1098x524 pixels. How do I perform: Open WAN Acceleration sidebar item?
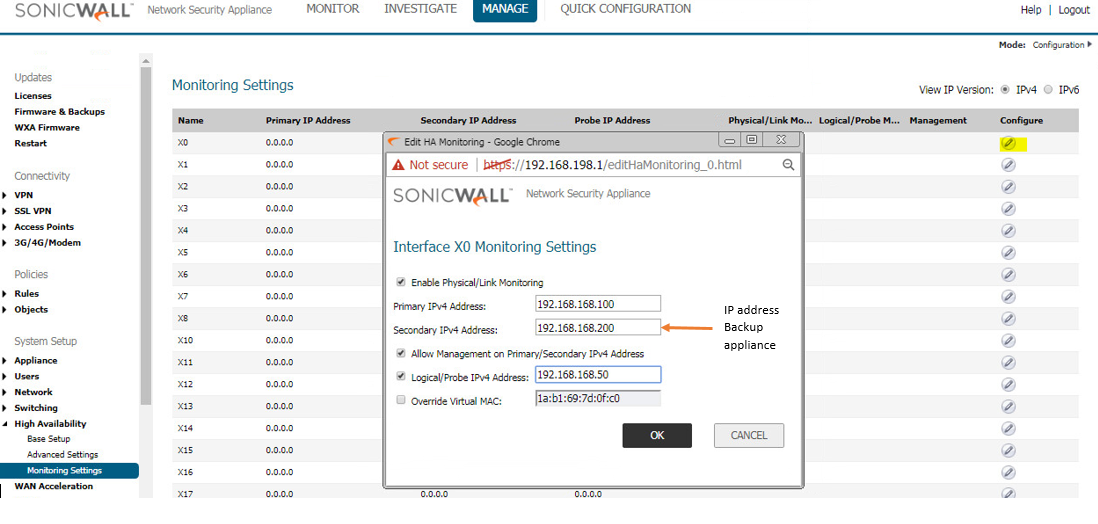pyautogui.click(x=53, y=486)
